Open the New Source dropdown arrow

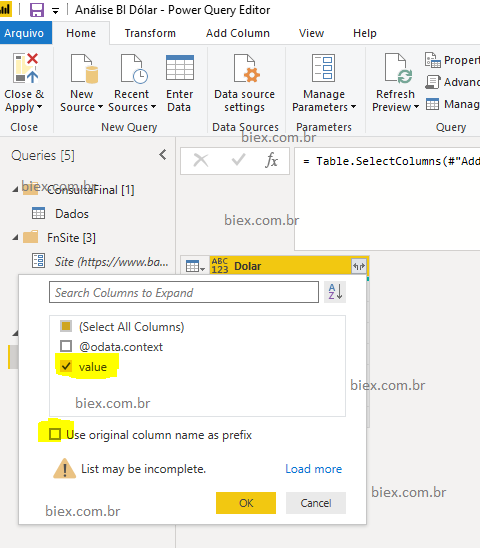click(x=100, y=107)
